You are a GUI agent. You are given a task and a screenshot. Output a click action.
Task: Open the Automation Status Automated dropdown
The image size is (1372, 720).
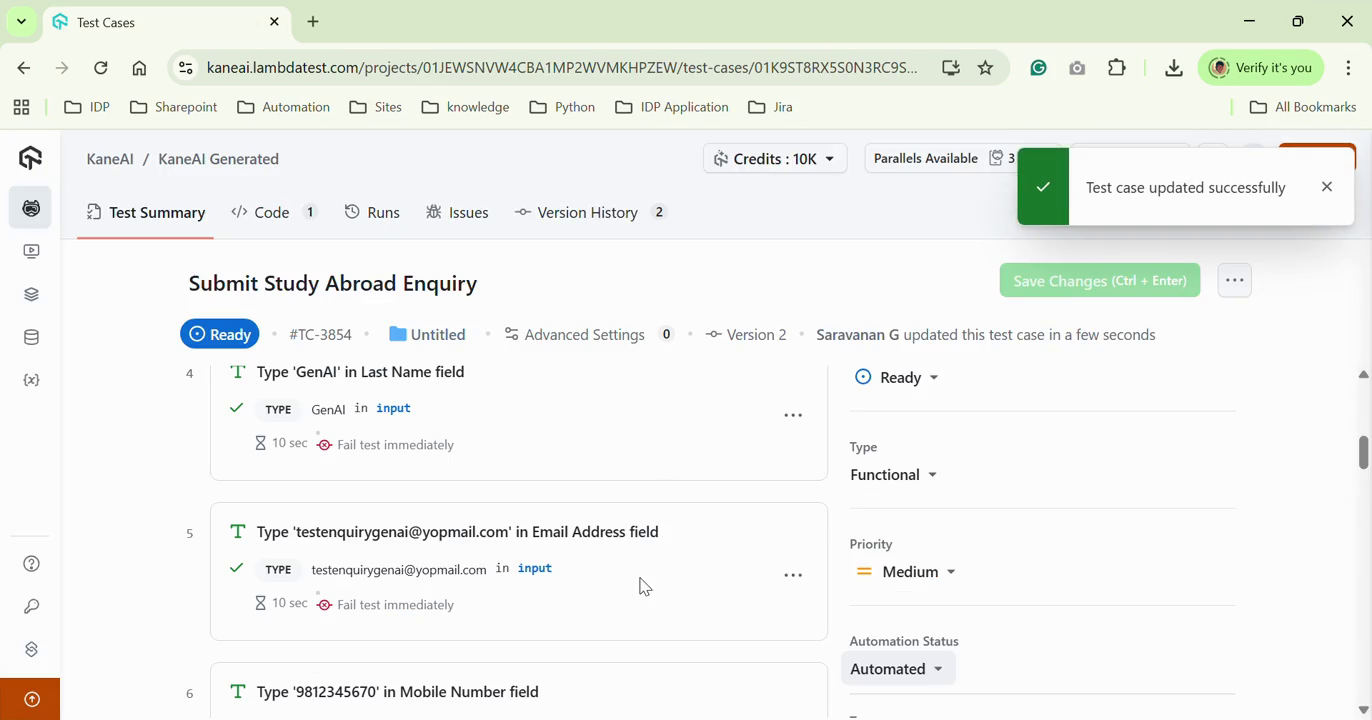pos(897,669)
